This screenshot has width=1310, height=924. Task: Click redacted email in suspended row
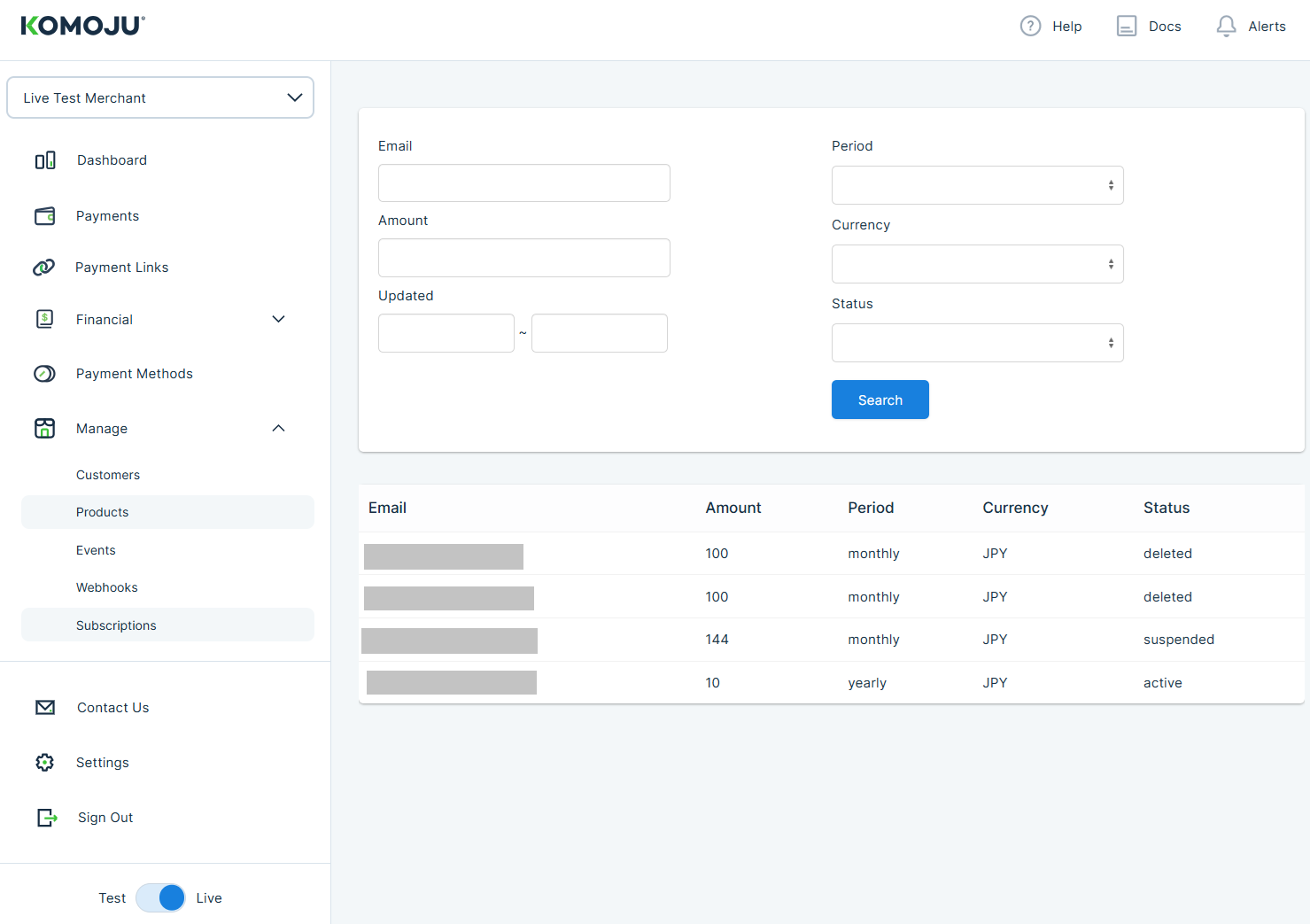coord(449,641)
